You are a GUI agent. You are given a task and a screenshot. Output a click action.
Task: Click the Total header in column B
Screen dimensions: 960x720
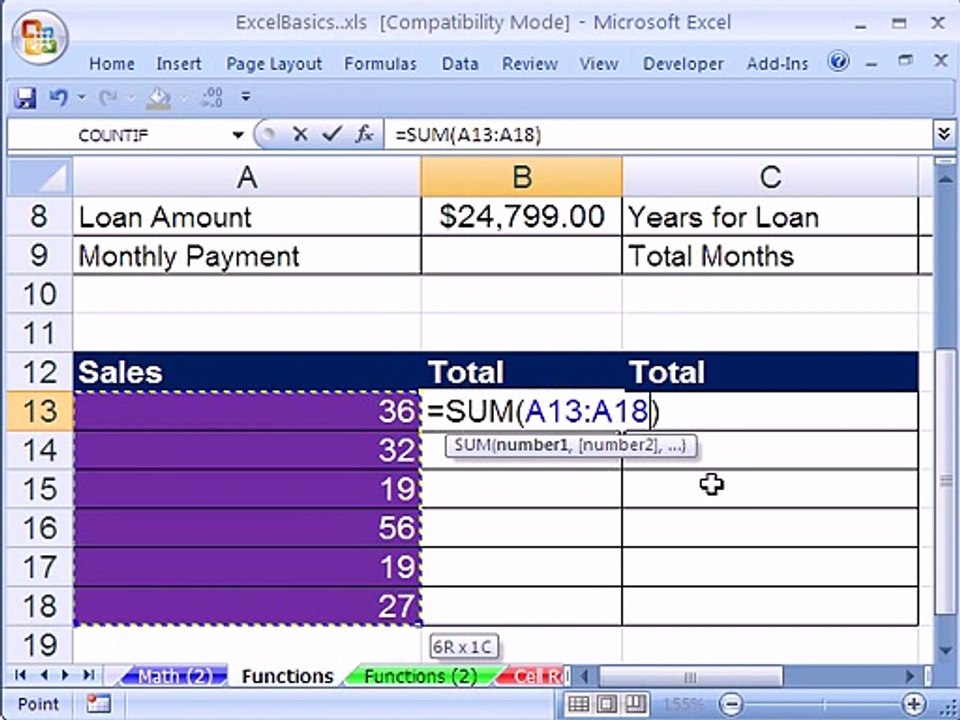pos(522,372)
